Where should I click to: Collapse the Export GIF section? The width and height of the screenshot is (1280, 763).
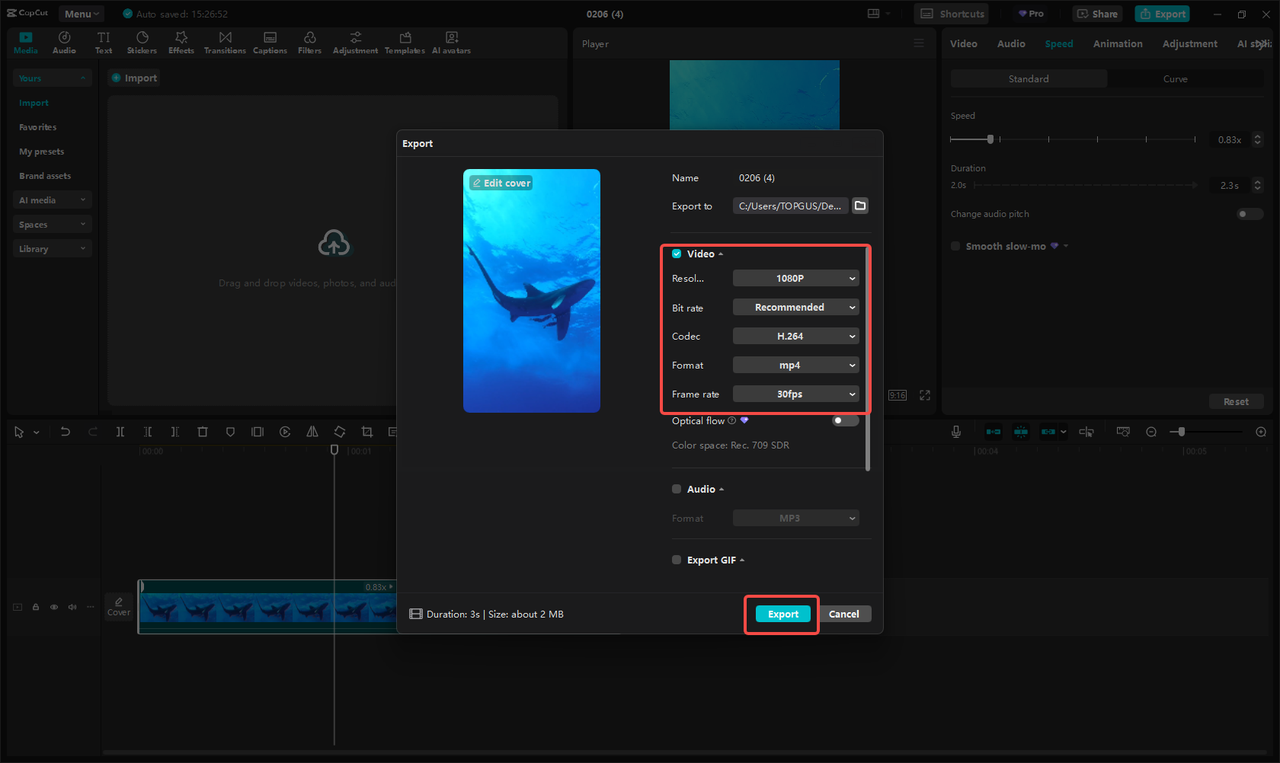(x=742, y=560)
